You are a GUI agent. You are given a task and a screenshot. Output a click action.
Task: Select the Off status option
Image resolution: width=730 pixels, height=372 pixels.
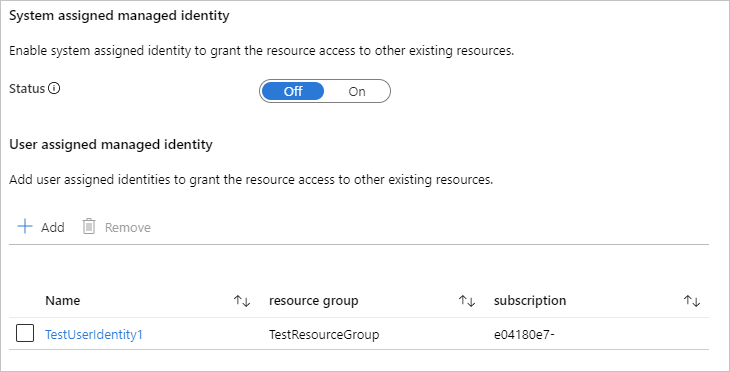pyautogui.click(x=293, y=91)
